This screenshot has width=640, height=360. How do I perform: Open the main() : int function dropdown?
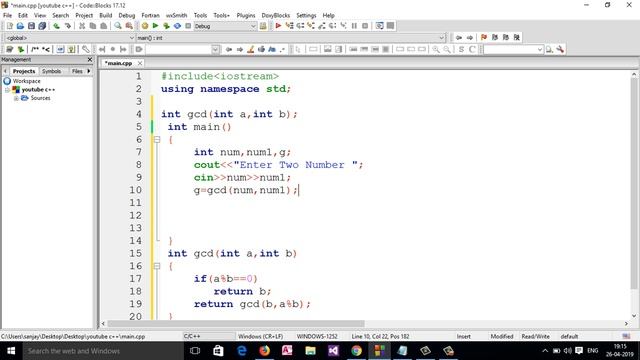pos(290,38)
